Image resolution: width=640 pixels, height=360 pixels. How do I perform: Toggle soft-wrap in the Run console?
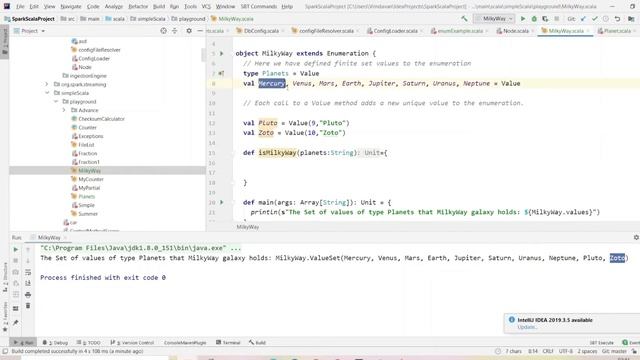click(28, 272)
